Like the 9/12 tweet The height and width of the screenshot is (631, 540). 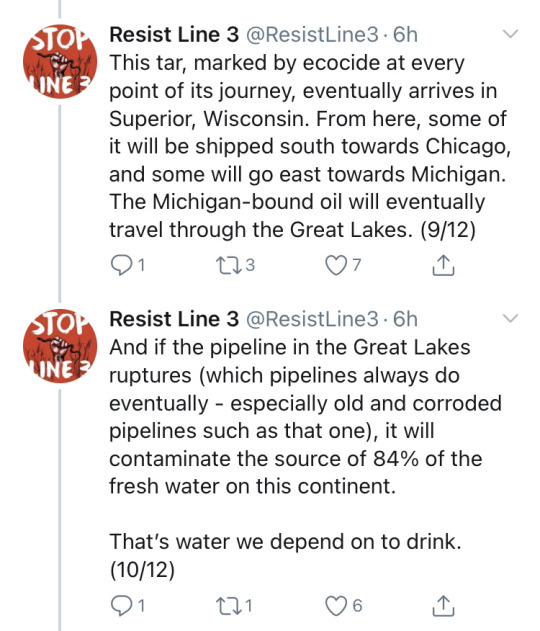coord(336,266)
